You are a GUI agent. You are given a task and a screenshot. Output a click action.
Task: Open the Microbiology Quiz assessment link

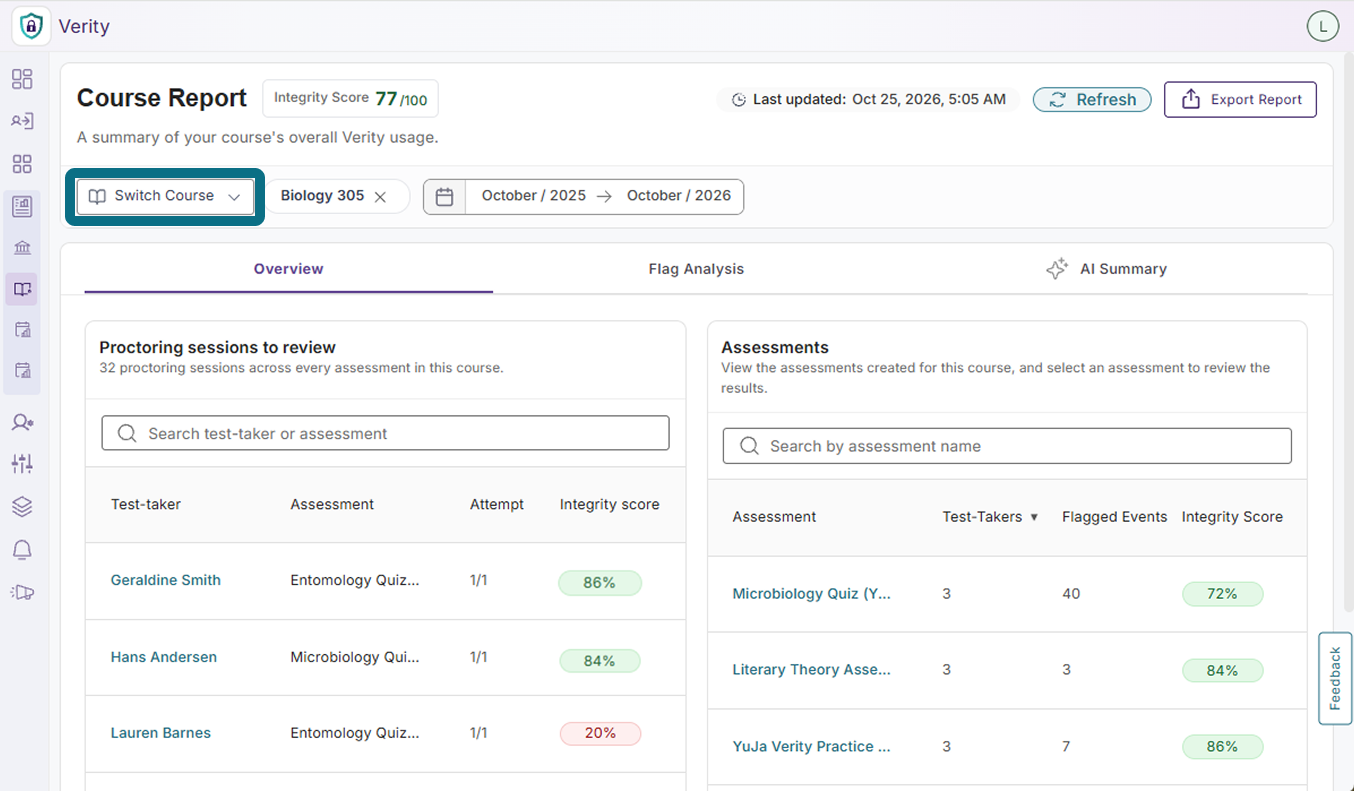pyautogui.click(x=812, y=594)
